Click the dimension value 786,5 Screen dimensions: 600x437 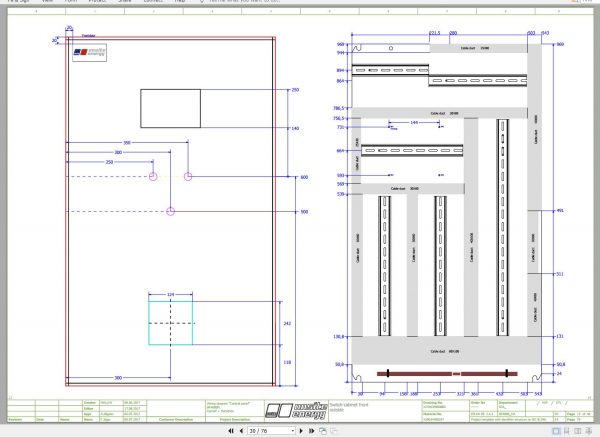coord(339,108)
